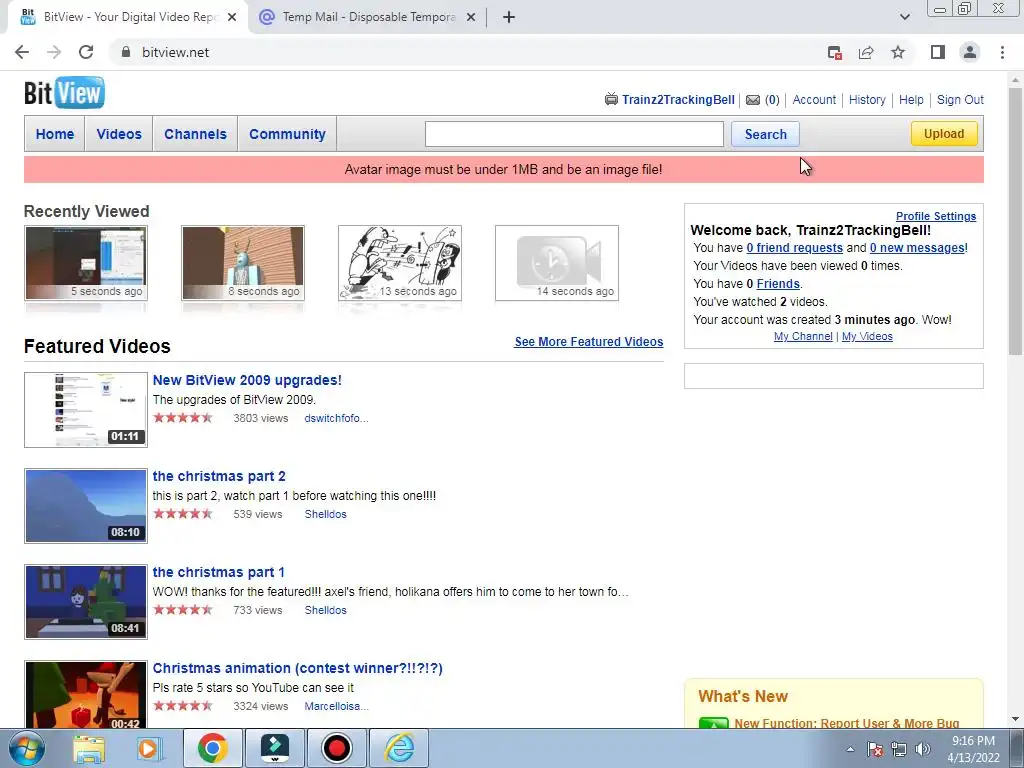The width and height of the screenshot is (1024, 768).
Task: Click the browser forward arrow
Action: point(54,52)
